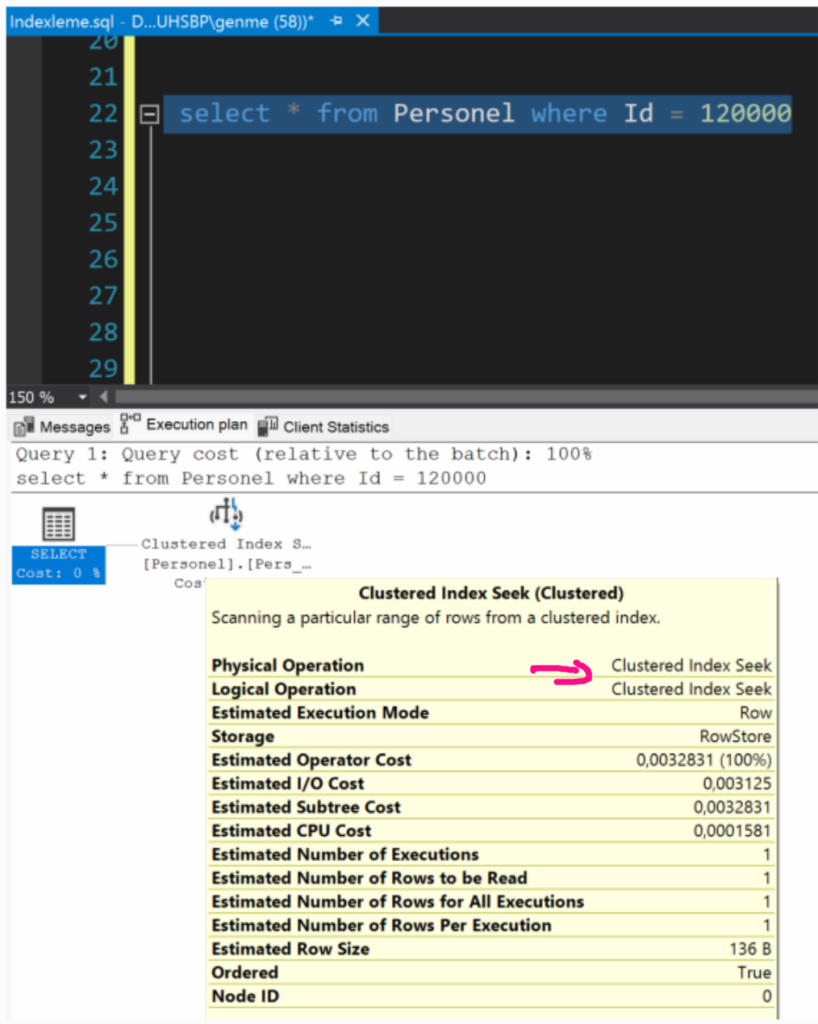Click the Messages tab icon
The width and height of the screenshot is (818, 1024).
[x=24, y=427]
